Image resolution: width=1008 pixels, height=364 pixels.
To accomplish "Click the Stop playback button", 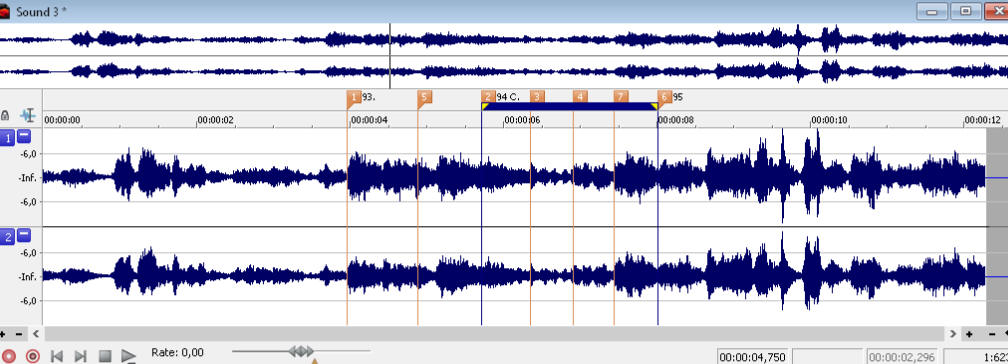I will click(x=105, y=356).
